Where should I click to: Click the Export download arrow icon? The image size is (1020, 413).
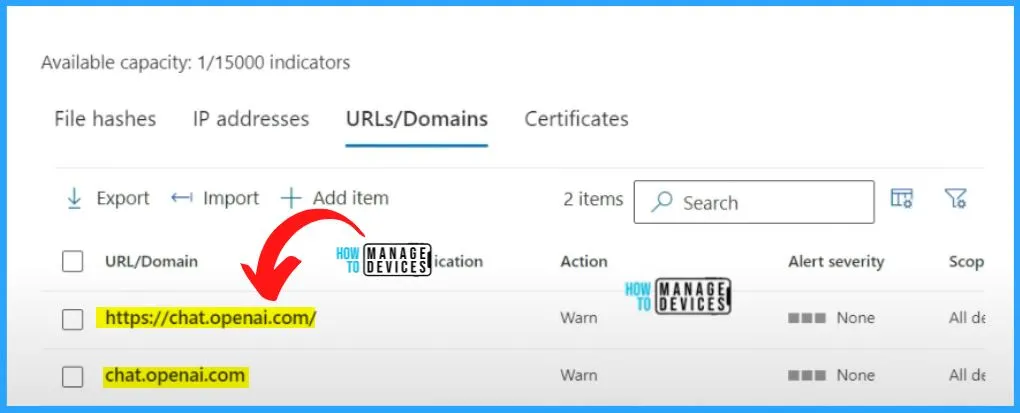click(x=75, y=198)
